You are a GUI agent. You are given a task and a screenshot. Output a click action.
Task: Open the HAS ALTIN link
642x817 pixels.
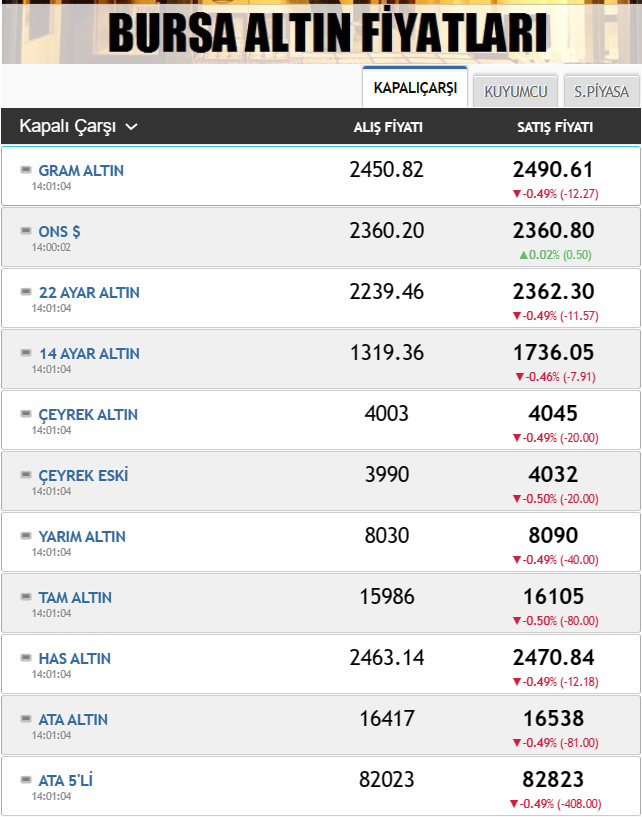75,659
